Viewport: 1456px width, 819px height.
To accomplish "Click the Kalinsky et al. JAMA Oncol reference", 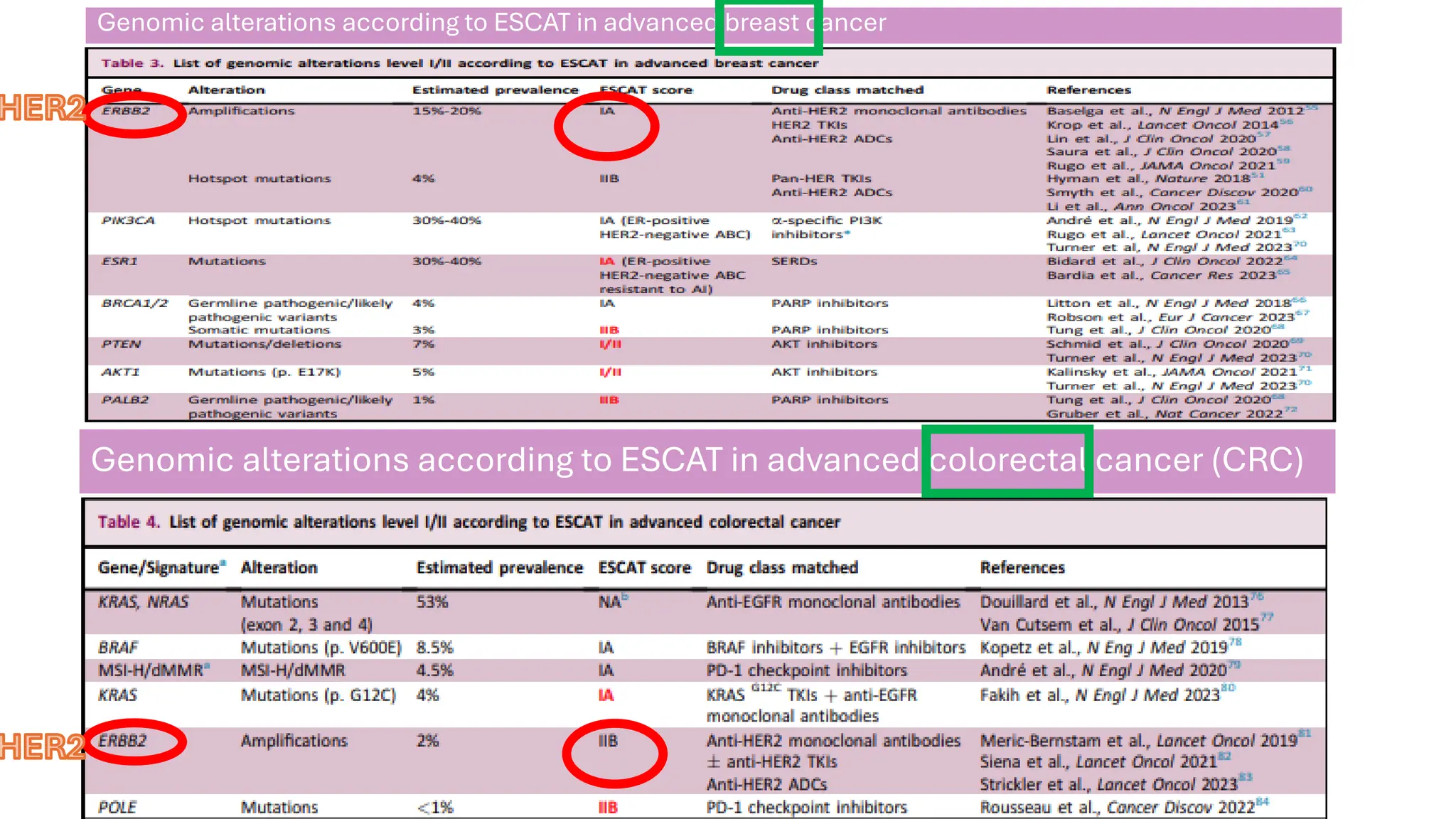I will pos(1179,372).
